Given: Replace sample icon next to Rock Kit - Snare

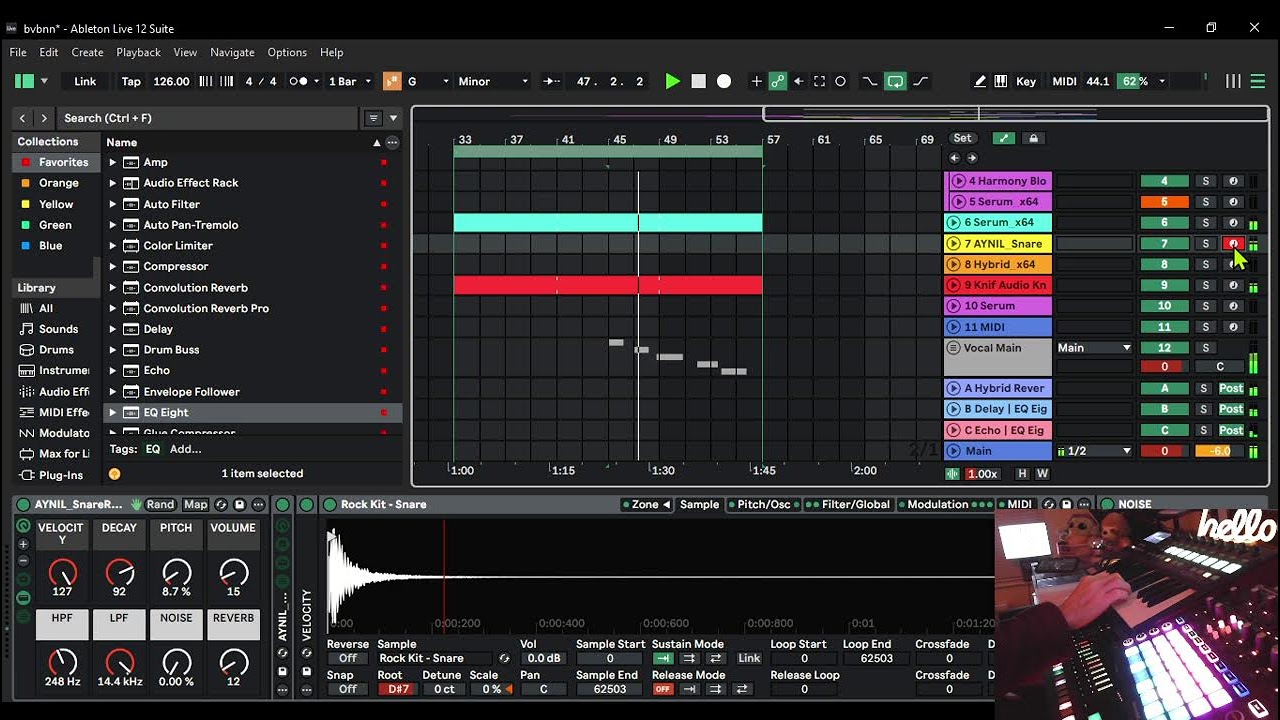Looking at the screenshot, I should 504,659.
